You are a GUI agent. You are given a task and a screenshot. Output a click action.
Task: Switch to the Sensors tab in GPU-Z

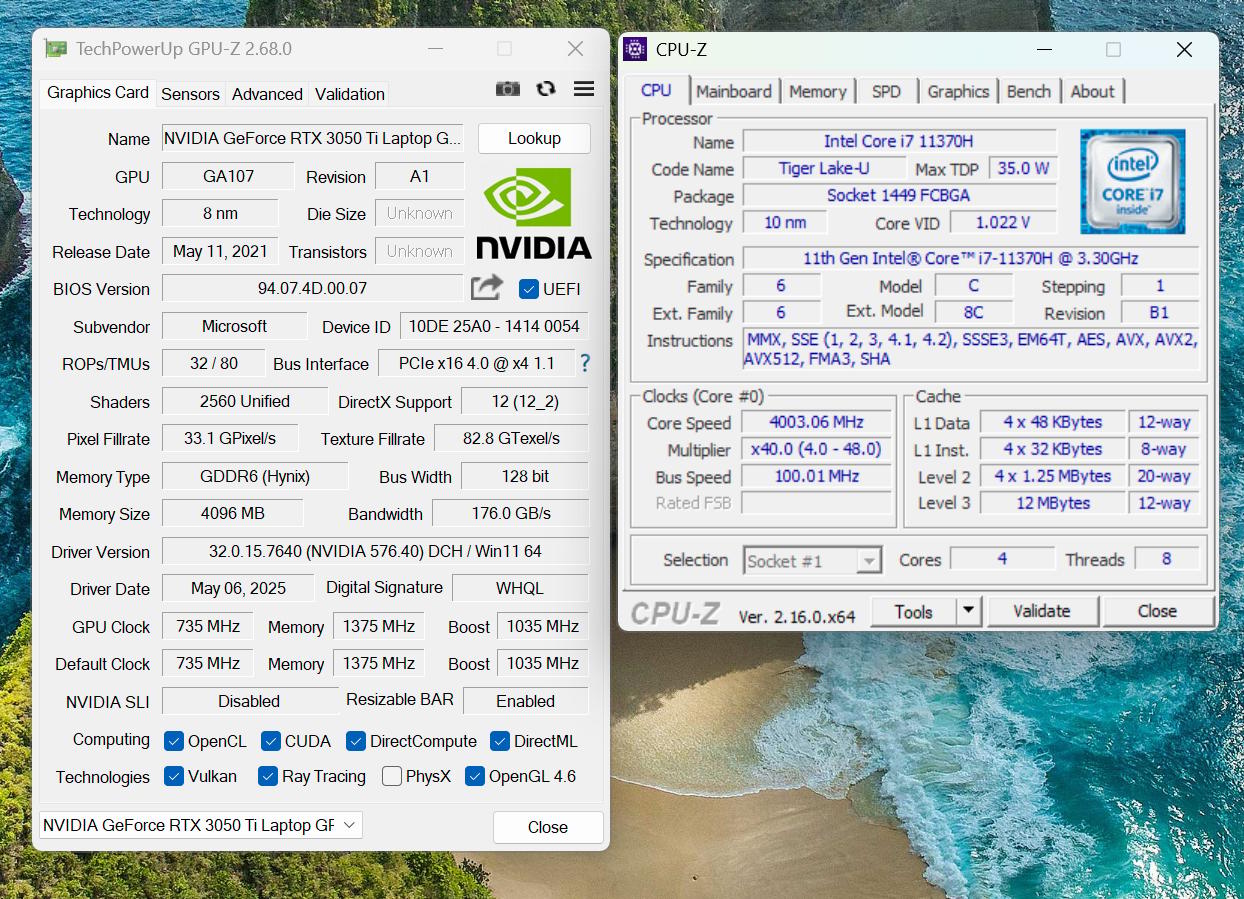pos(190,94)
